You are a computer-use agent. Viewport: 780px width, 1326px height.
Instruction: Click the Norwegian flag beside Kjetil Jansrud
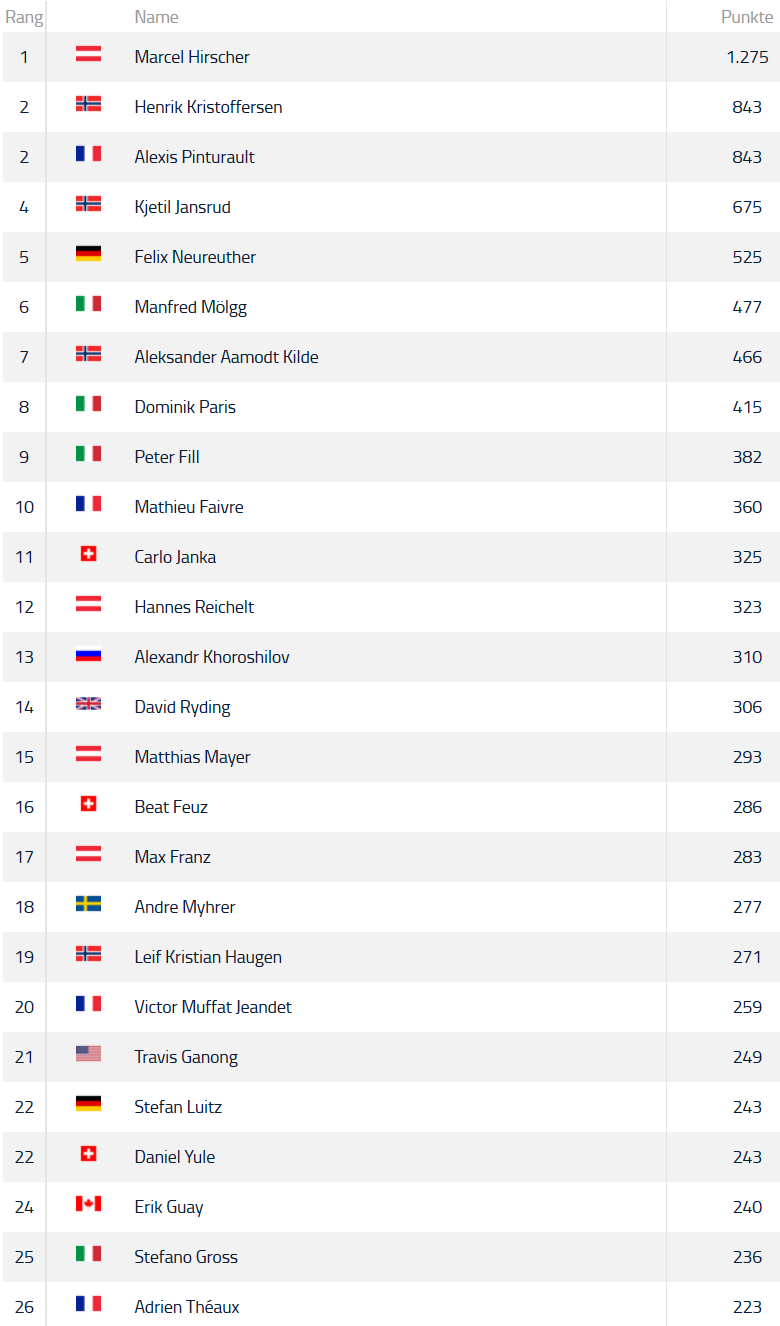pos(88,205)
